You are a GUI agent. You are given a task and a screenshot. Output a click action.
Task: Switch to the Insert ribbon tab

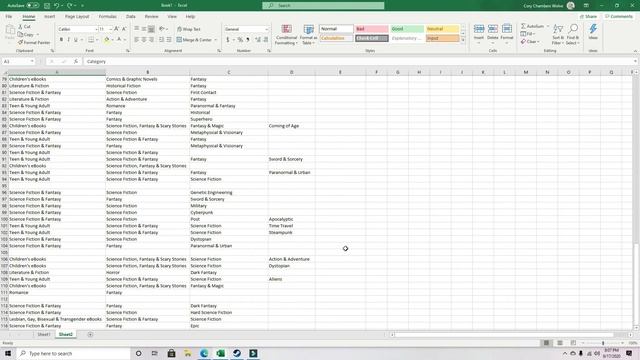[x=49, y=17]
